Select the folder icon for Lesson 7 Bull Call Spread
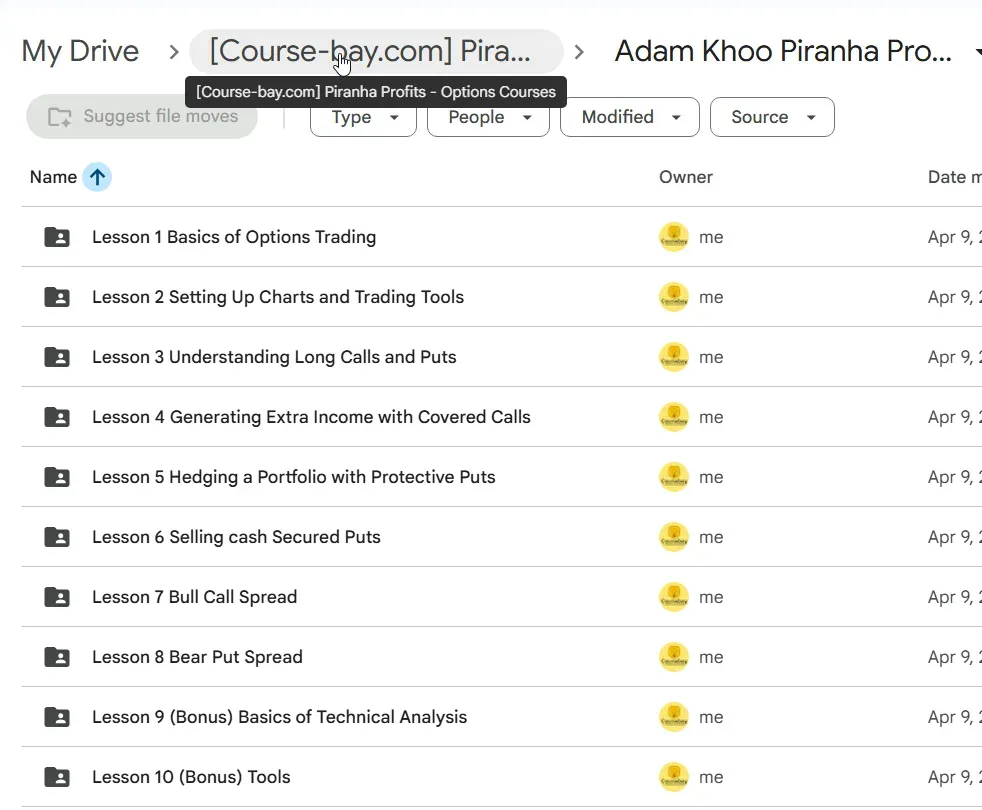Viewport: 982px width, 810px height. (x=57, y=597)
